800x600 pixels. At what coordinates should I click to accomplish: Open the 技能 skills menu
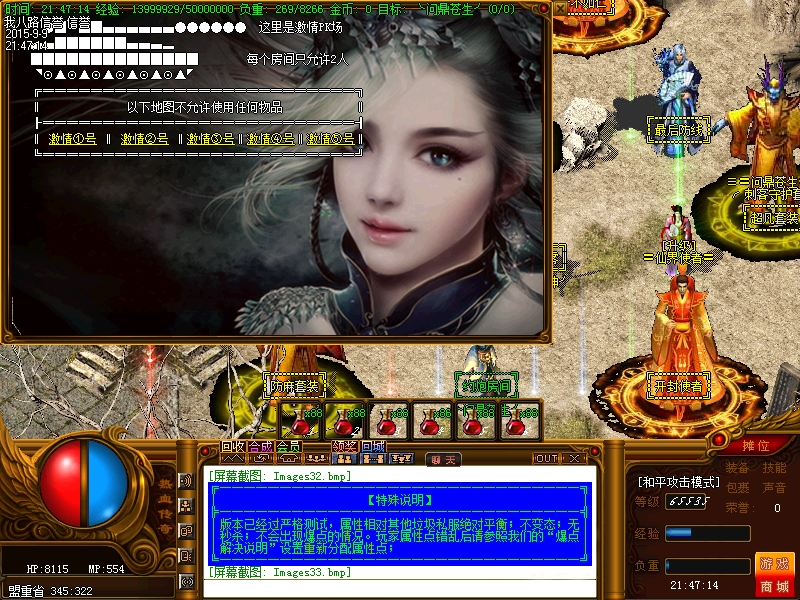coord(774,468)
